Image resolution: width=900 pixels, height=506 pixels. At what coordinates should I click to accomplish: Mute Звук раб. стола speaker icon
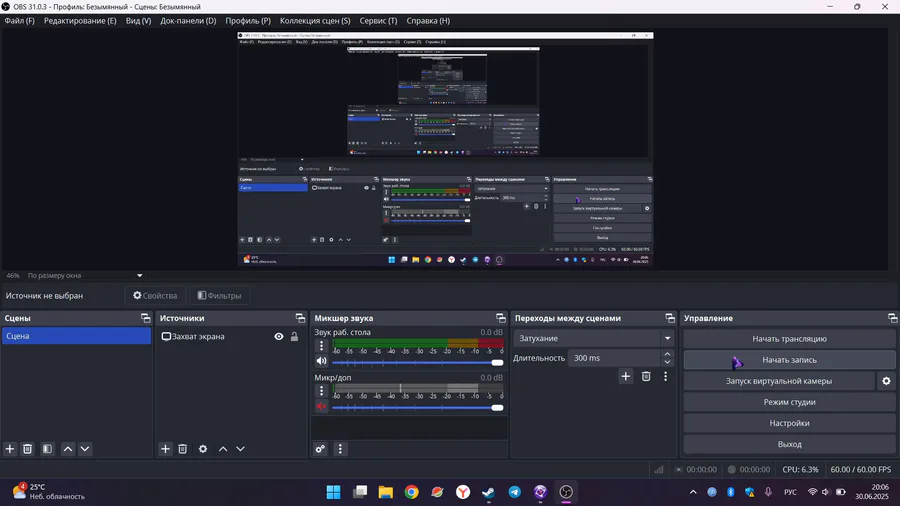tap(321, 361)
